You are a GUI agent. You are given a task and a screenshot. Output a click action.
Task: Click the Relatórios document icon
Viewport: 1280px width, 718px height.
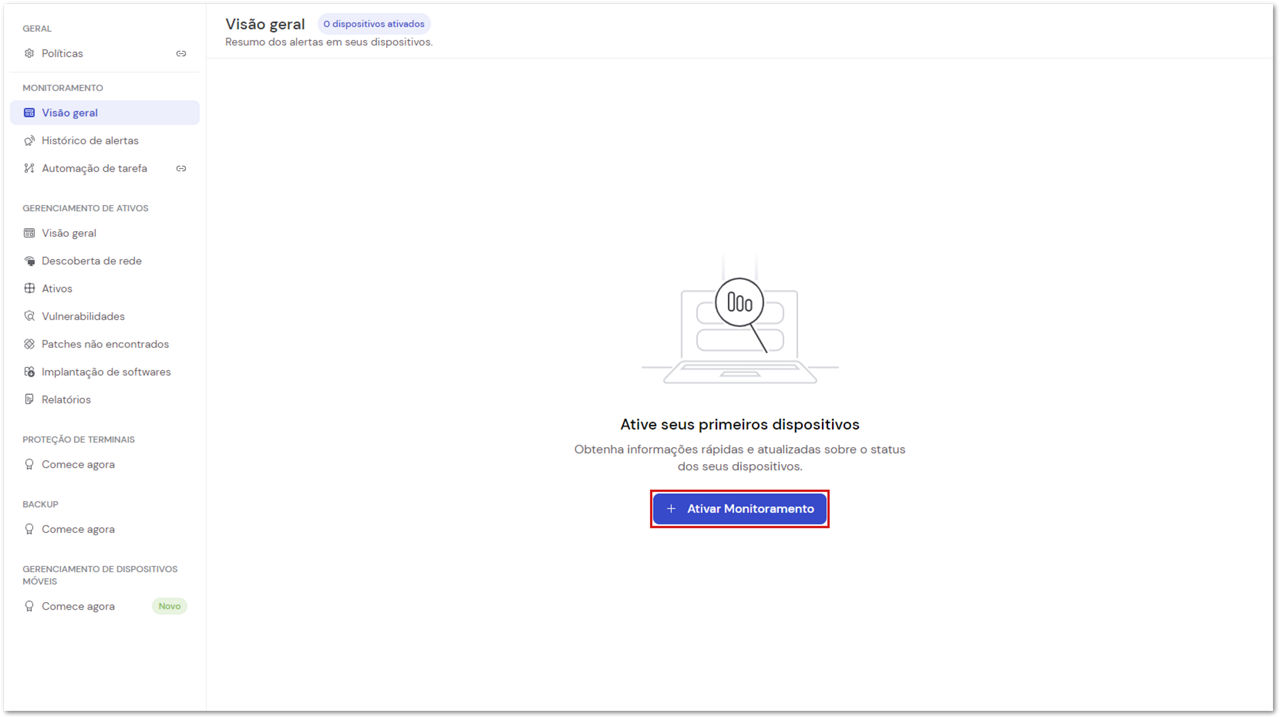(x=29, y=400)
